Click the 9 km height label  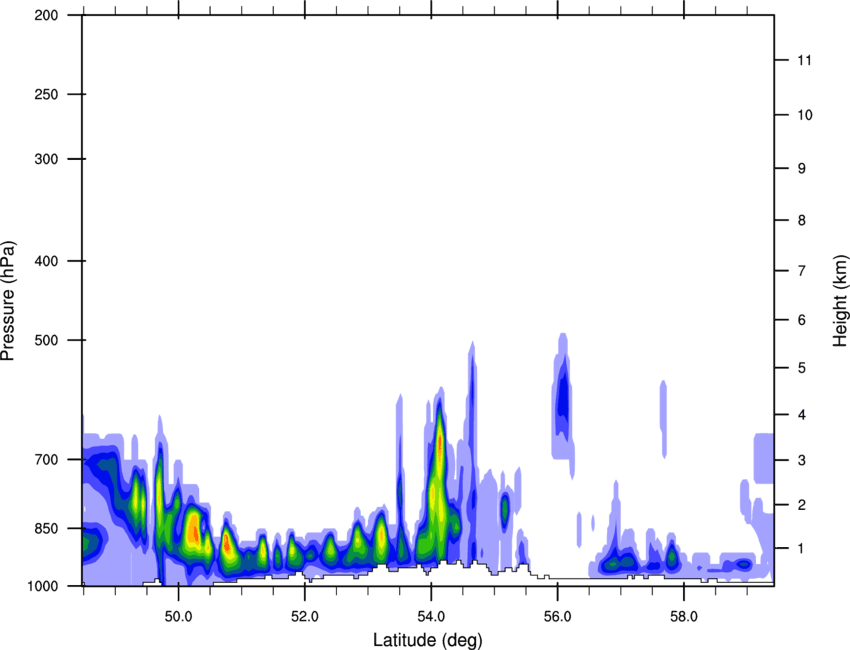coord(802,169)
